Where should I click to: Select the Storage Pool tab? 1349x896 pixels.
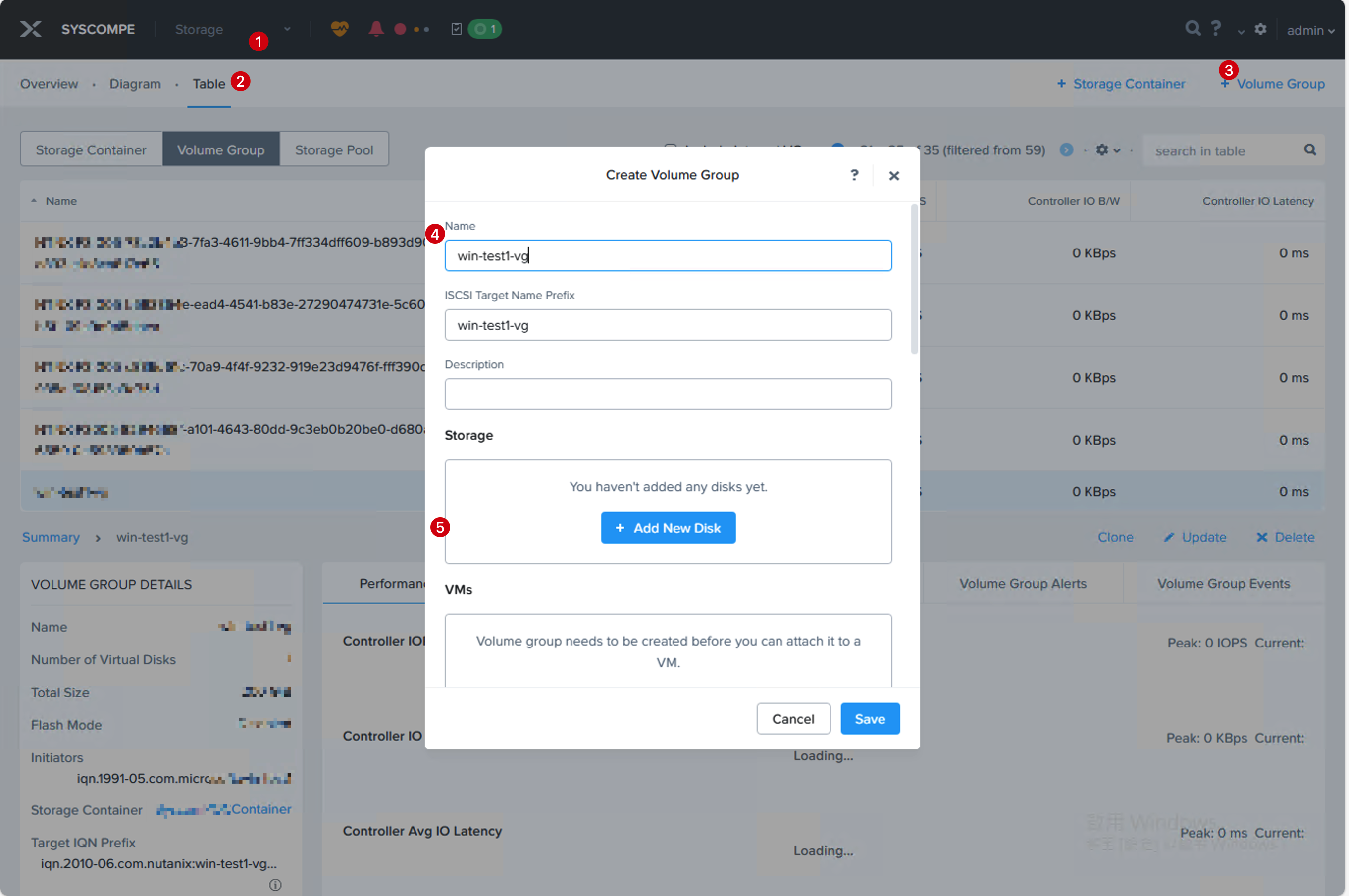[334, 149]
